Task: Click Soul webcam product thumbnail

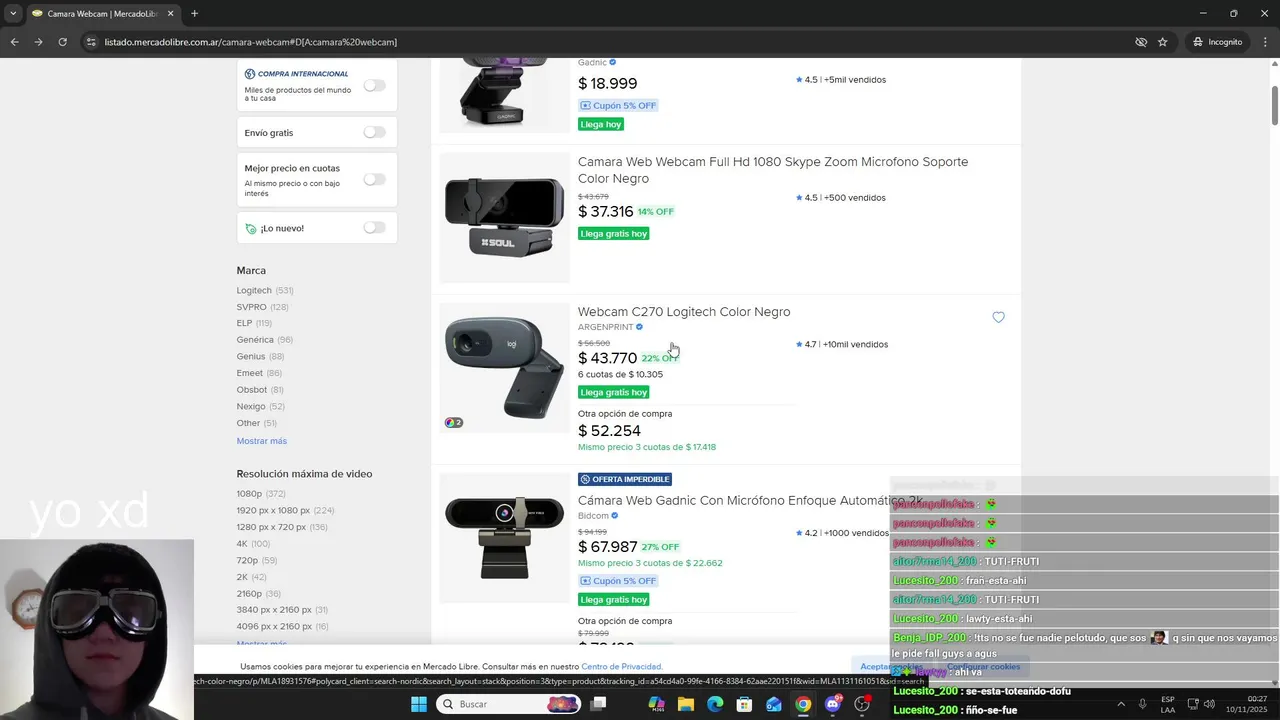Action: [x=504, y=217]
